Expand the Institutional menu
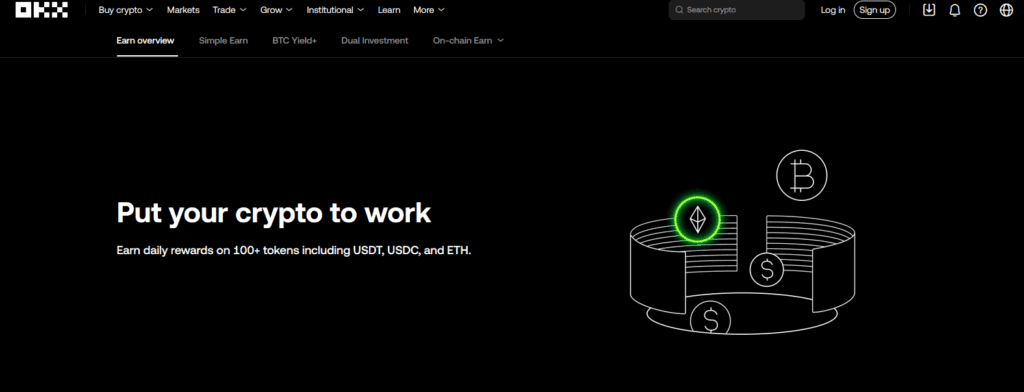 [x=335, y=10]
